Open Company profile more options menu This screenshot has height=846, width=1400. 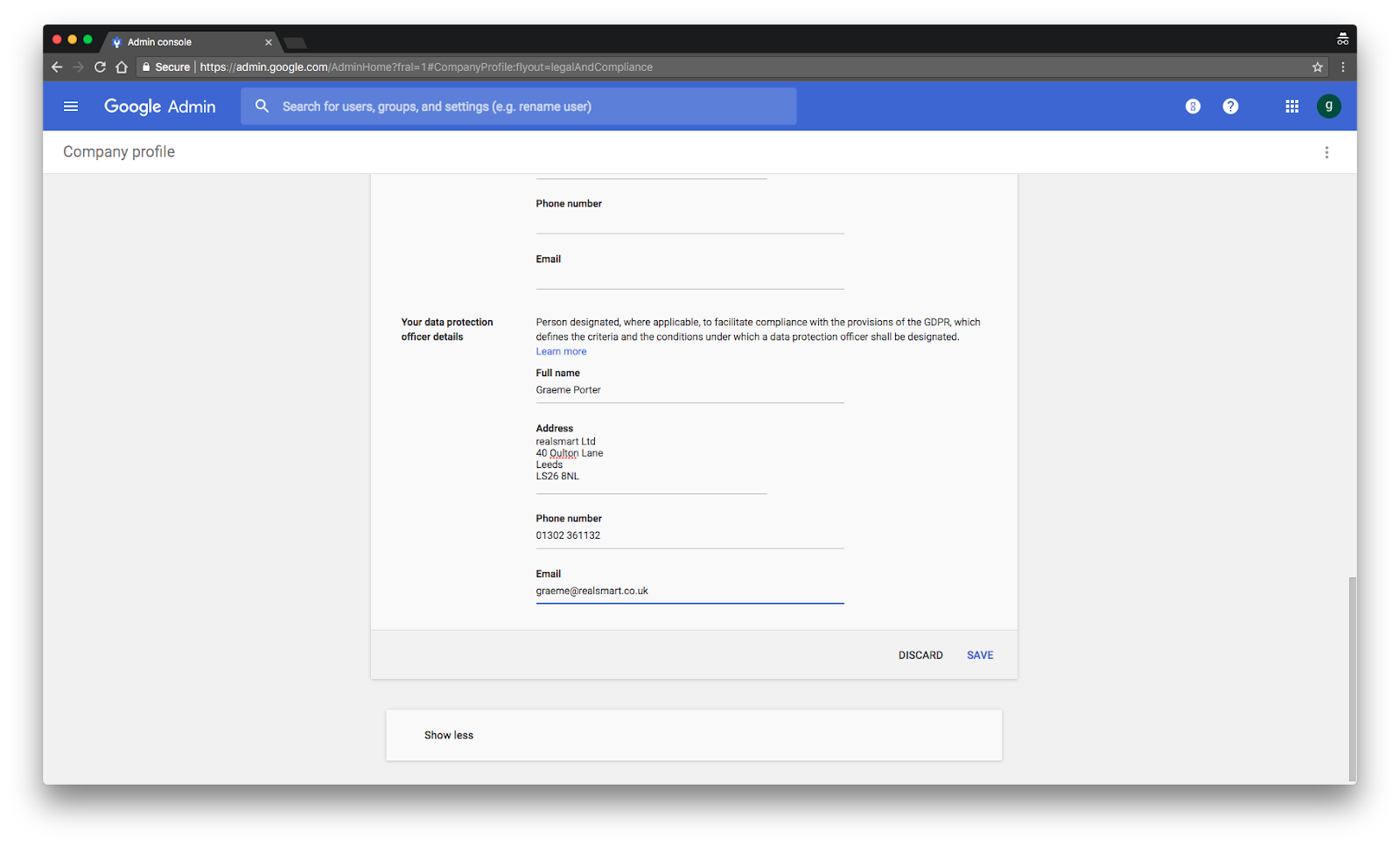click(x=1326, y=152)
